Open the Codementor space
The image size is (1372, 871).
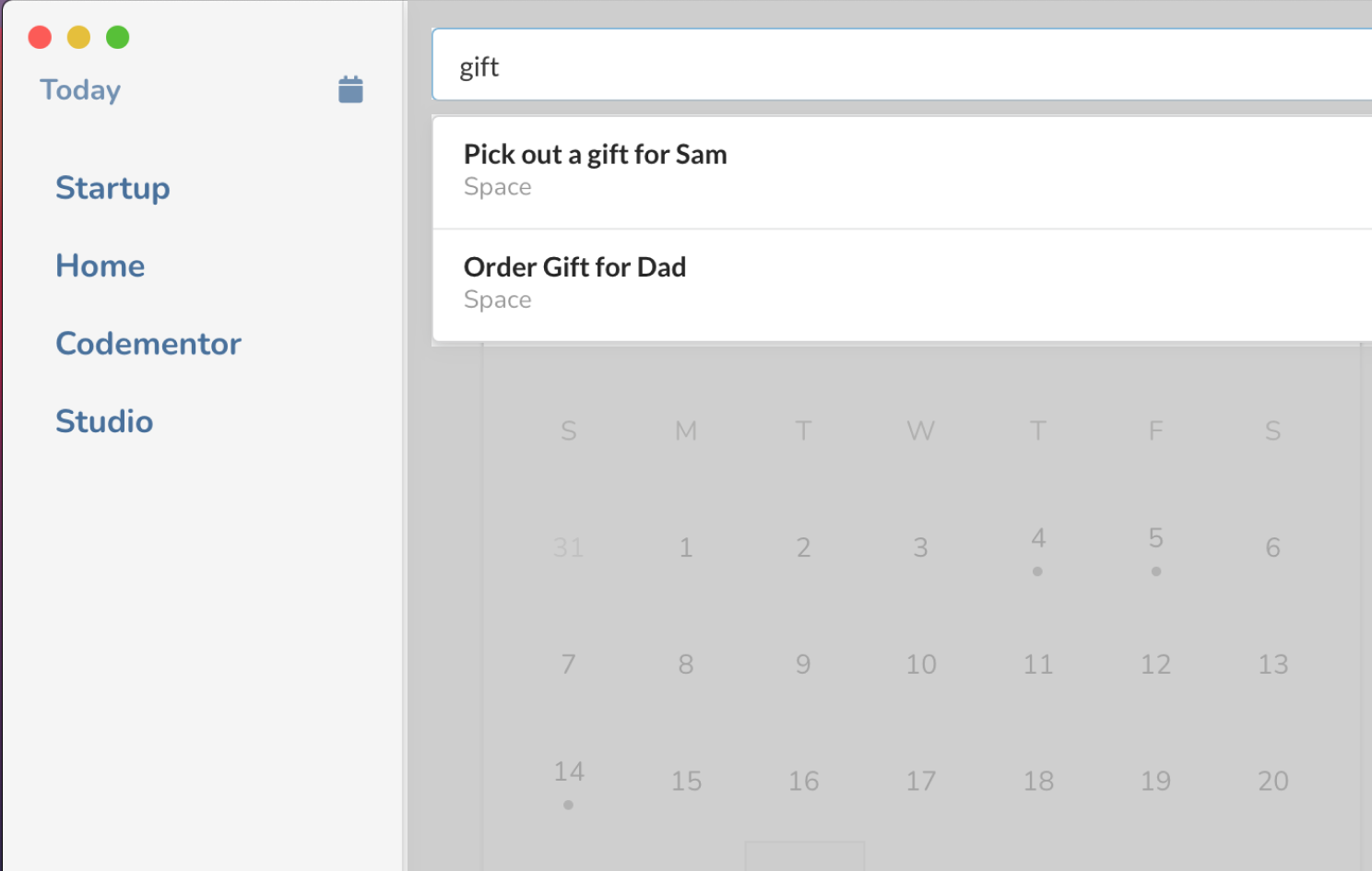click(x=148, y=344)
